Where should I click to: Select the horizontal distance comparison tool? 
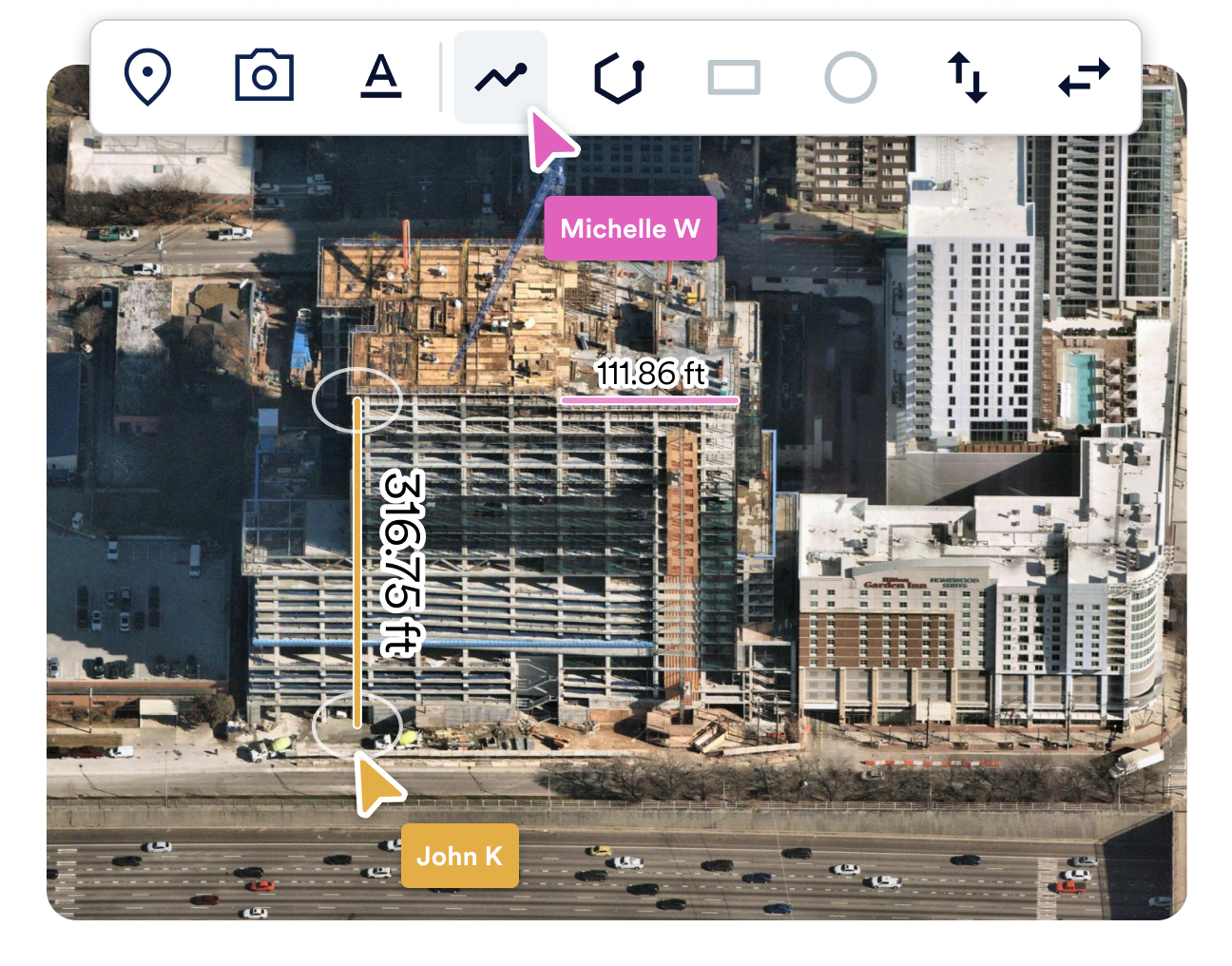point(1084,77)
